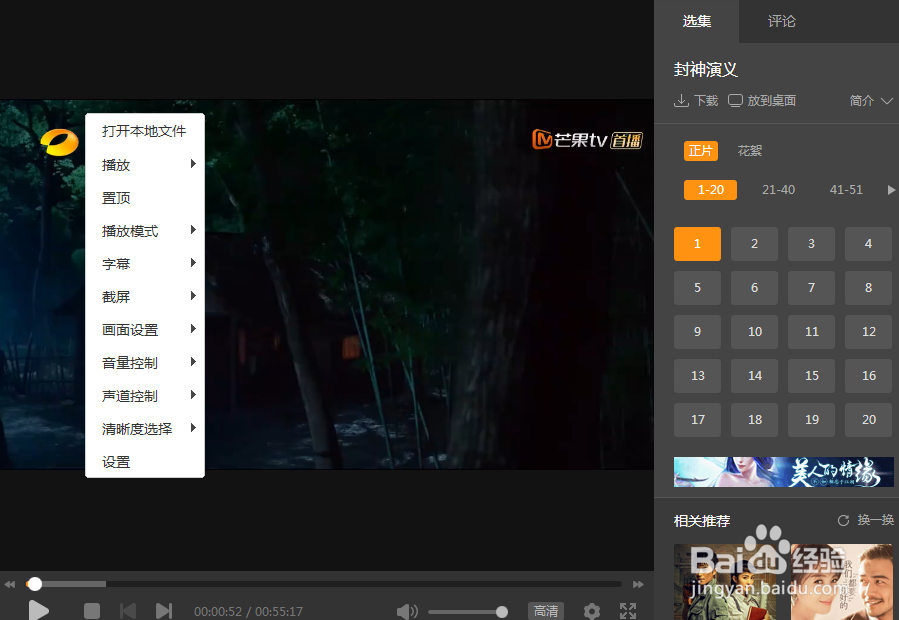This screenshot has width=899, height=620.
Task: Skip to the previous episode
Action: point(128,611)
